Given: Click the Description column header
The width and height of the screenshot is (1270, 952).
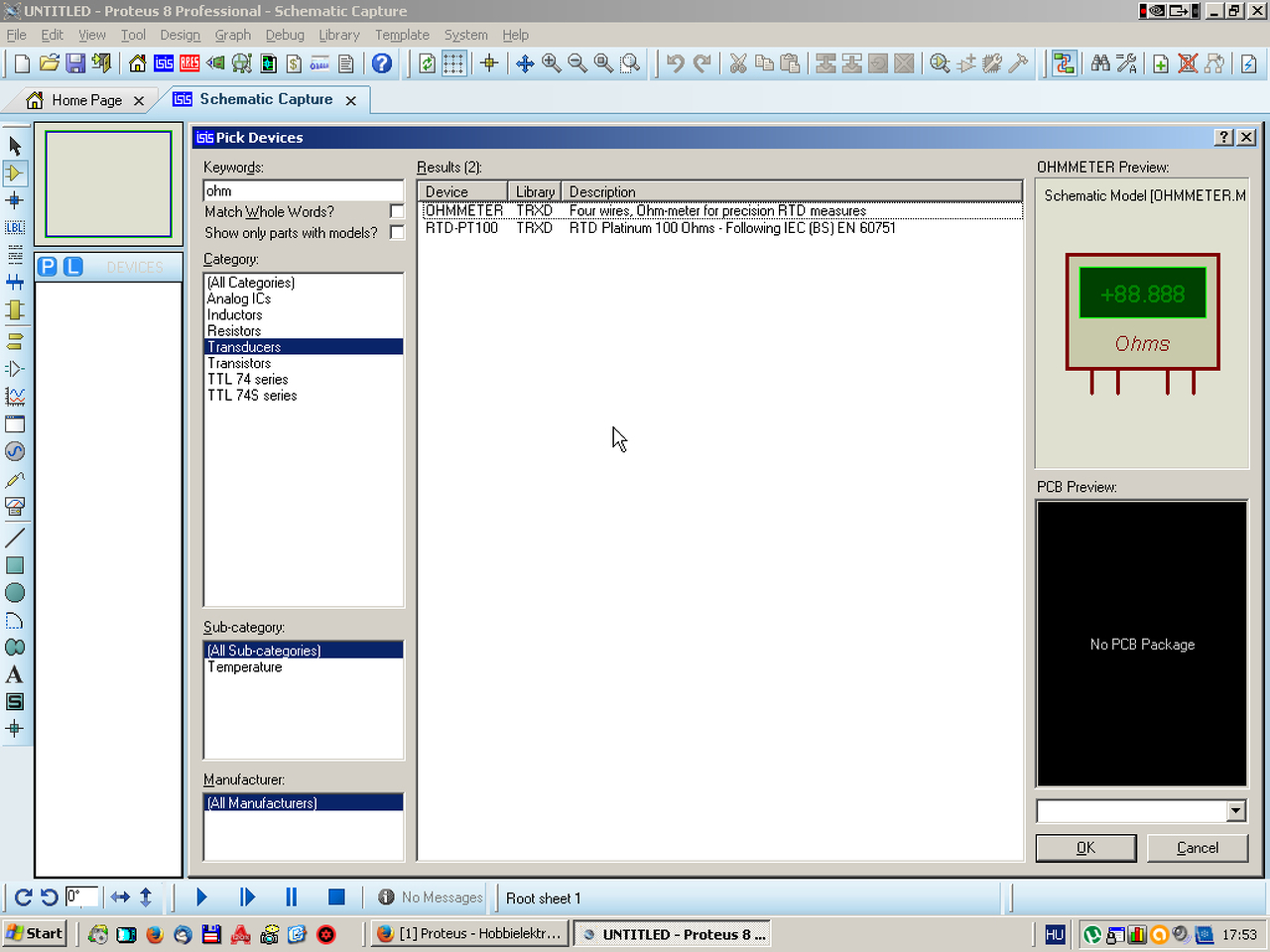Looking at the screenshot, I should pyautogui.click(x=792, y=191).
